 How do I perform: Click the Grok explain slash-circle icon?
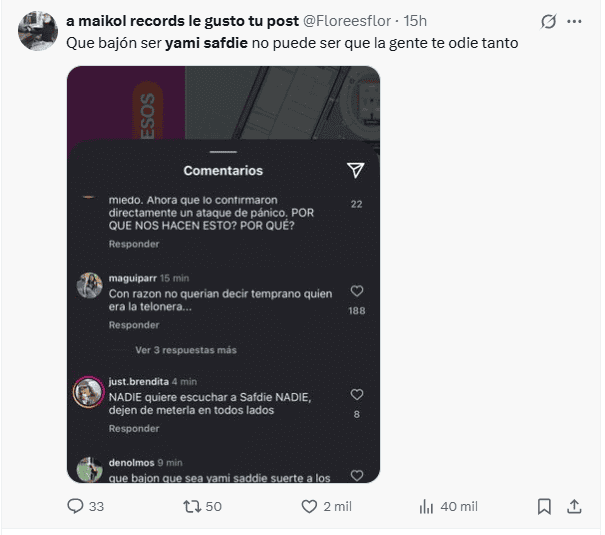(x=548, y=22)
